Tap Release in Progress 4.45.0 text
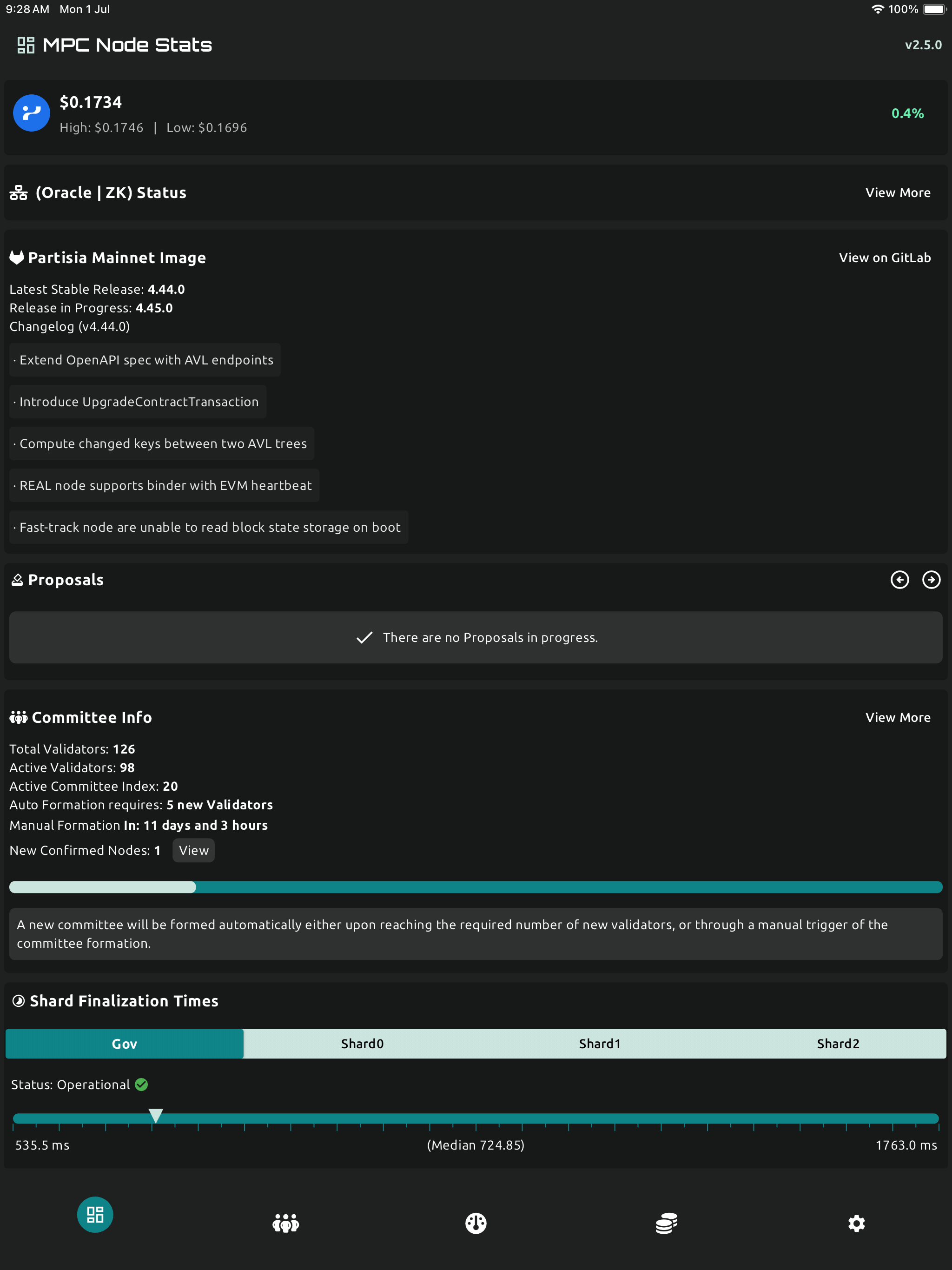The image size is (952, 1270). point(91,308)
